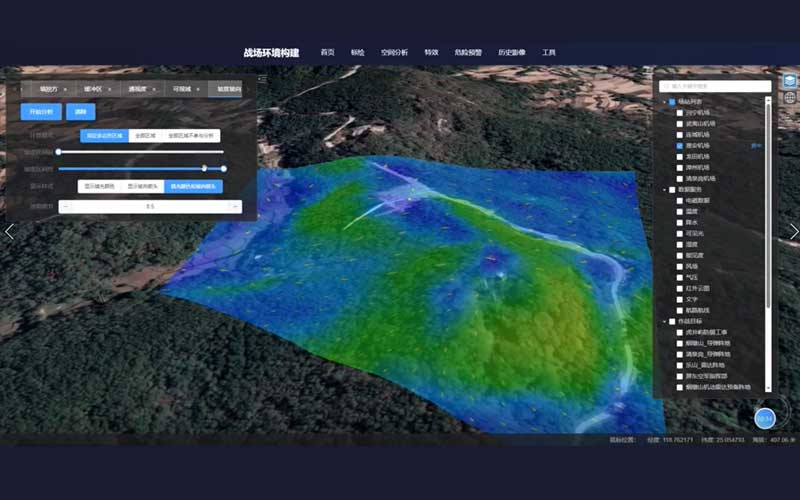Open the 危险预警 menu
This screenshot has height=500, width=800.
467,52
